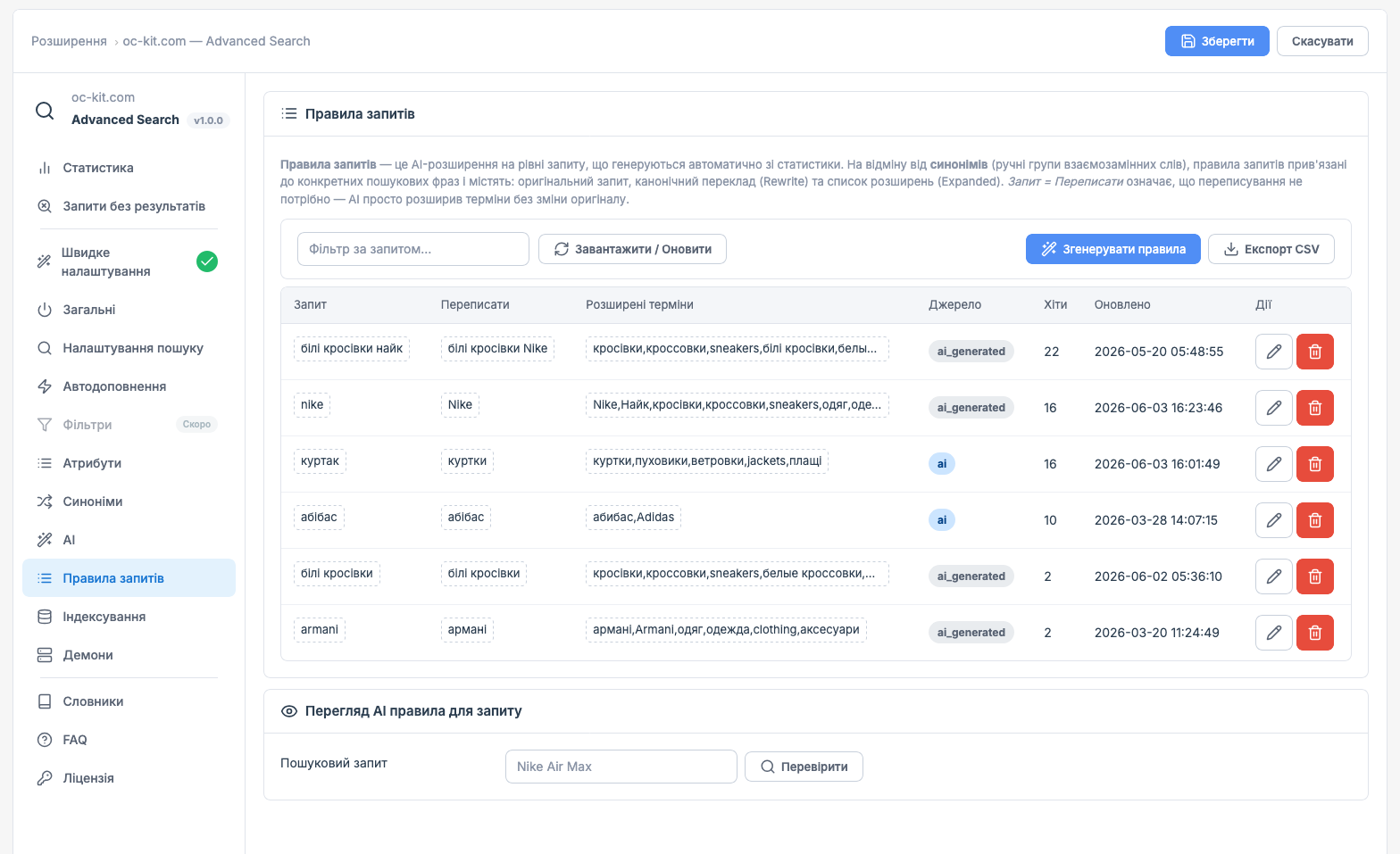
Task: Click the green checkmark next to Швидке налаштування
Action: click(207, 261)
